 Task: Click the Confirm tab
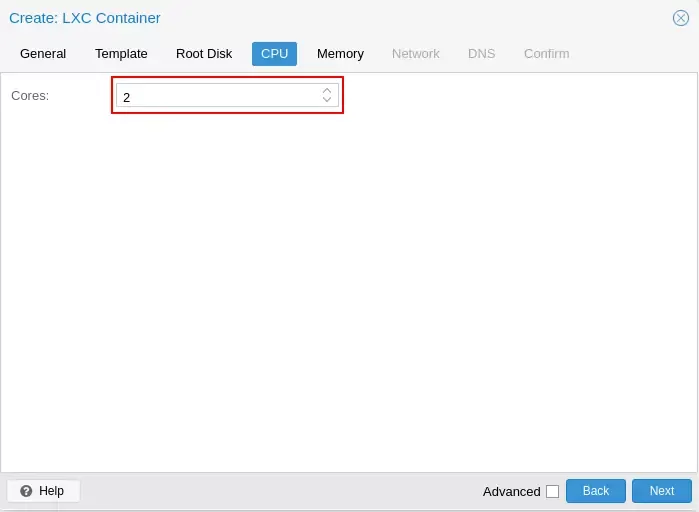pos(546,54)
